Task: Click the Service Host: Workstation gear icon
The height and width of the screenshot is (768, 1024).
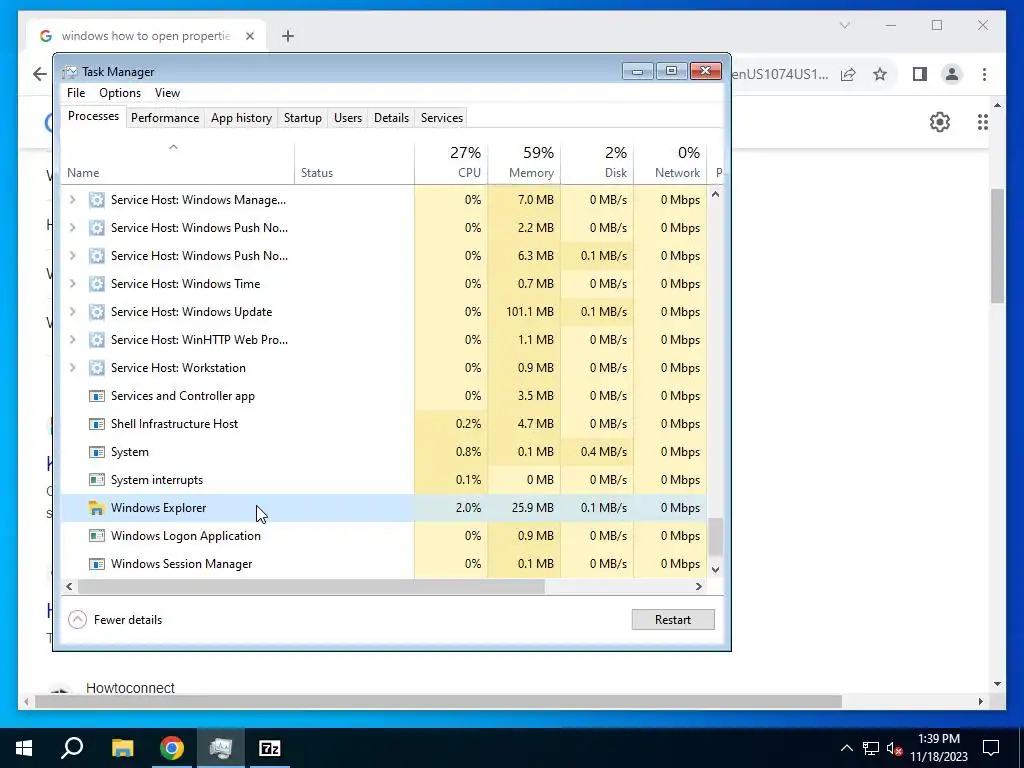Action: point(97,368)
